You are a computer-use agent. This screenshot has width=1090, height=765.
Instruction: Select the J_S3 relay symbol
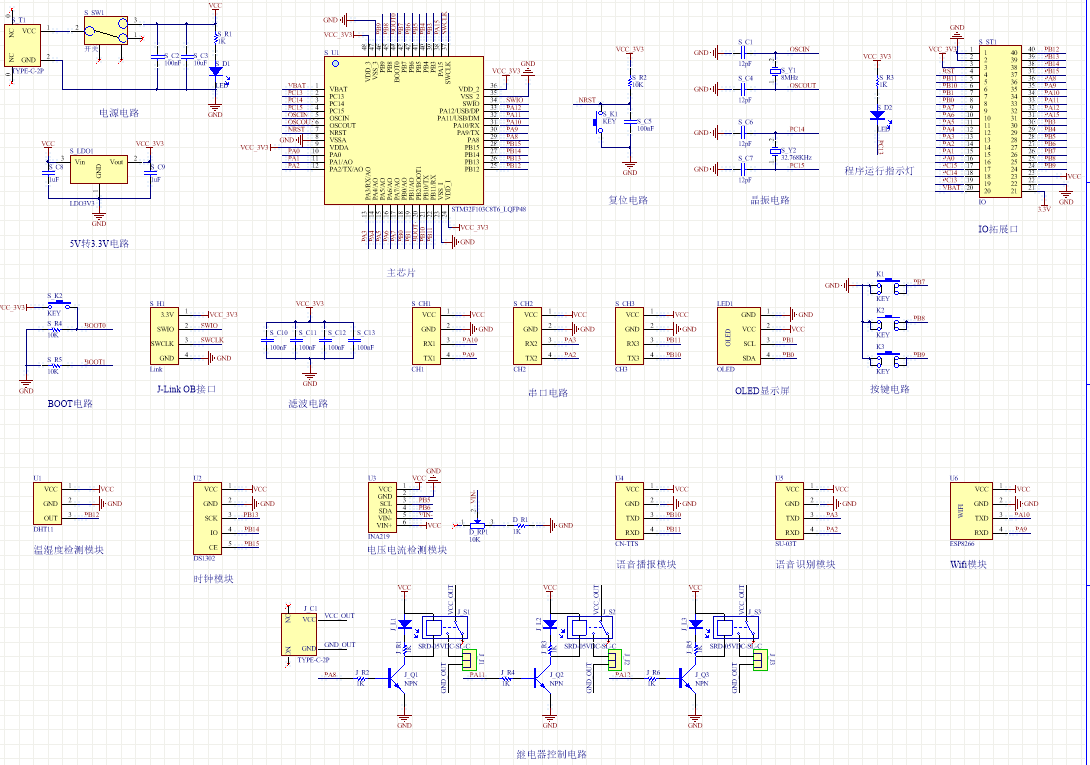(737, 627)
